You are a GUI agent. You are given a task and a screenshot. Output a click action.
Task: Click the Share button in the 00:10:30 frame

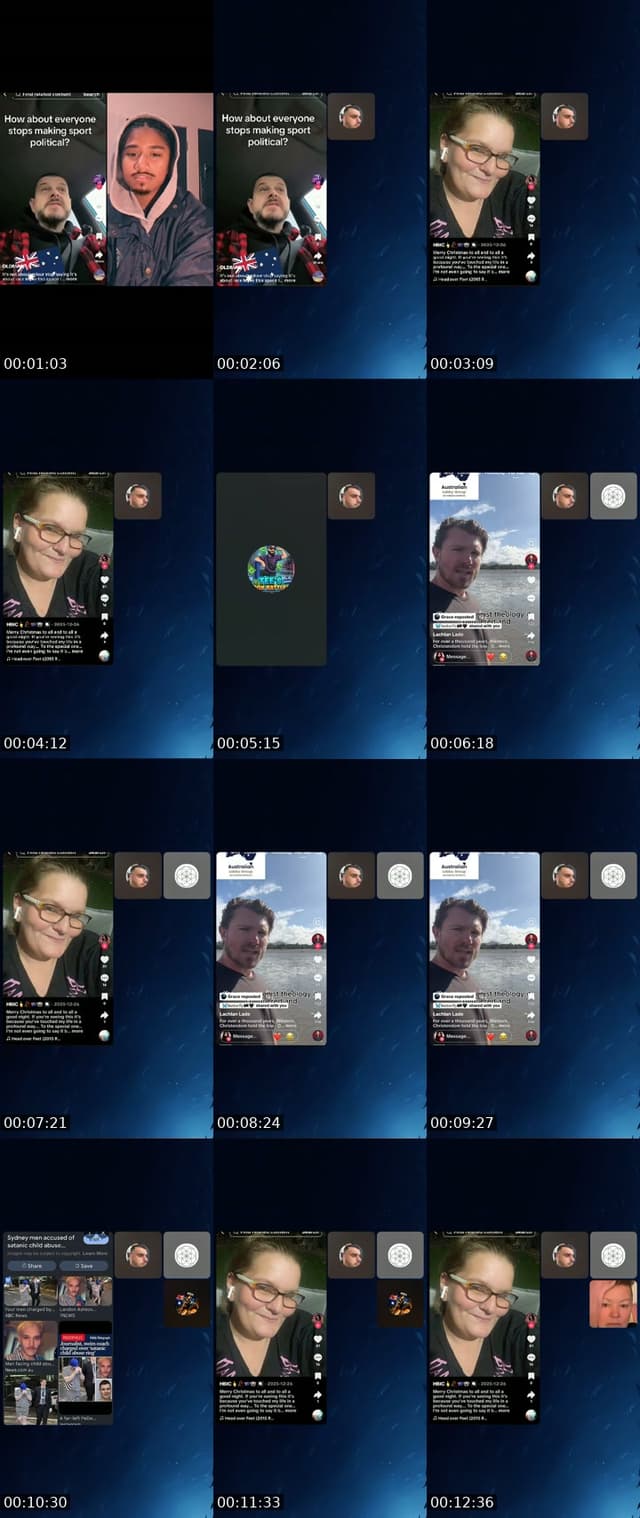coord(32,1266)
